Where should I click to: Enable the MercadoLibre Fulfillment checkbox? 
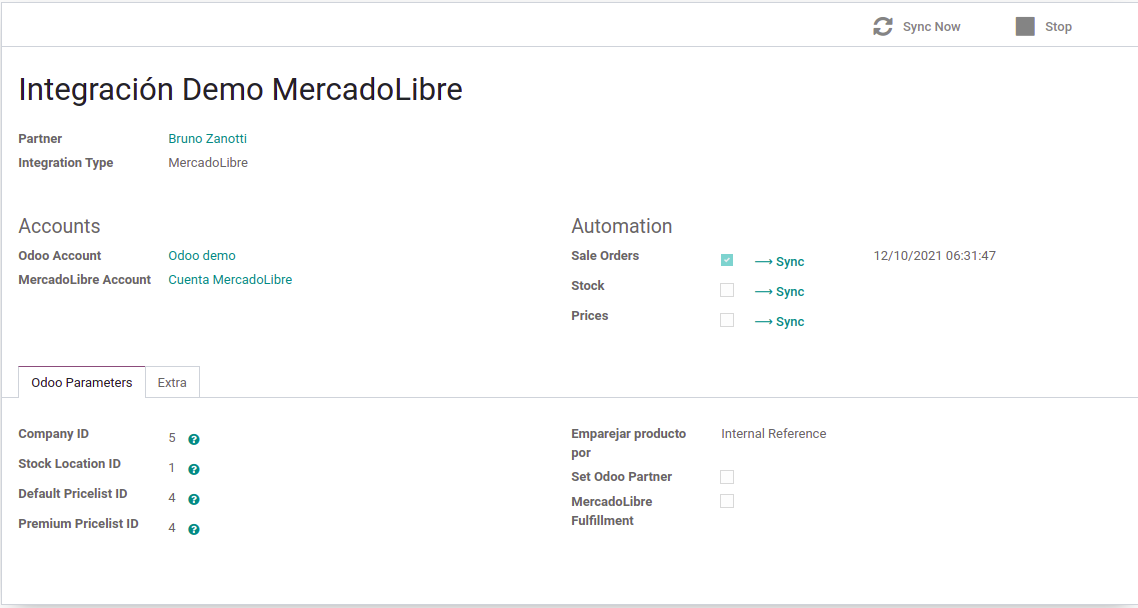point(727,501)
